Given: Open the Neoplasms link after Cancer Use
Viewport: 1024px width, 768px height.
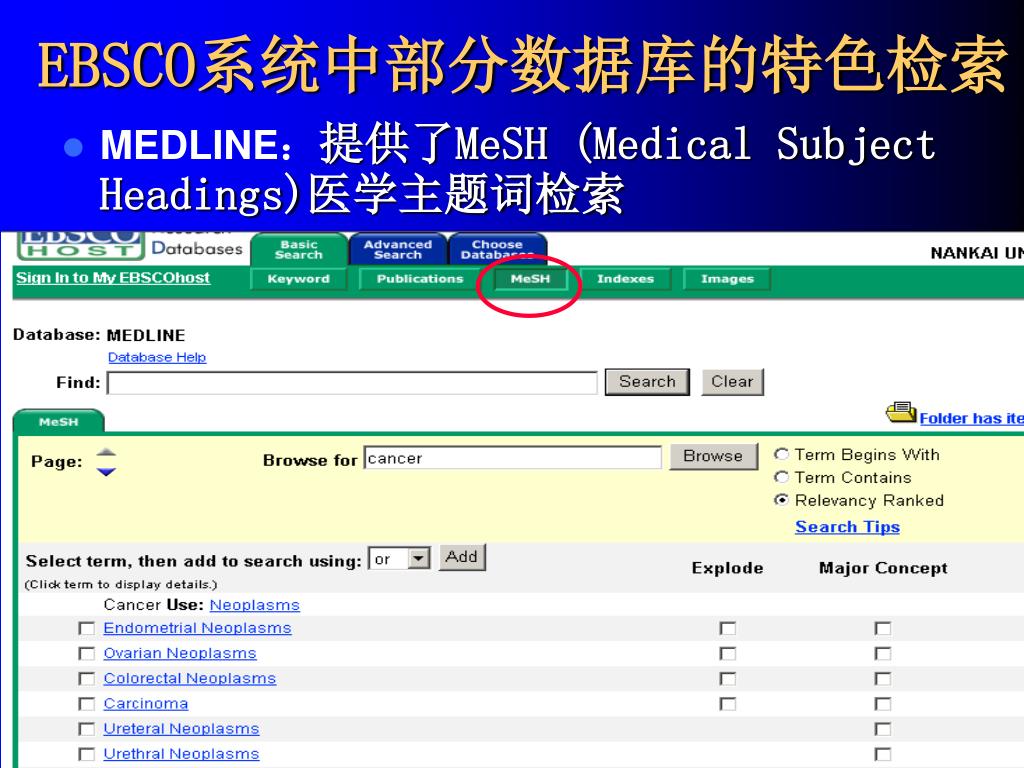Looking at the screenshot, I should click(255, 605).
